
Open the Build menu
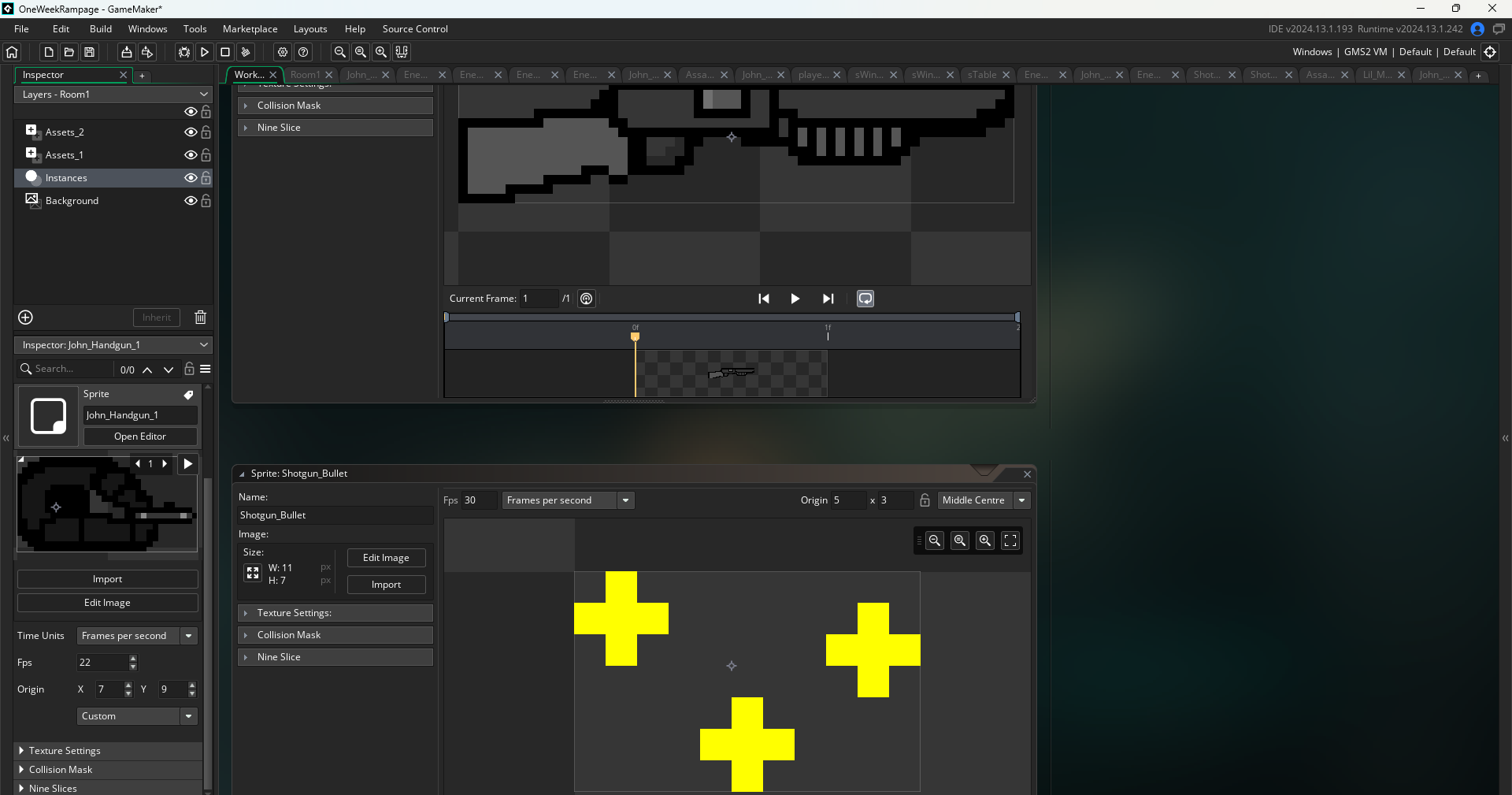[101, 29]
